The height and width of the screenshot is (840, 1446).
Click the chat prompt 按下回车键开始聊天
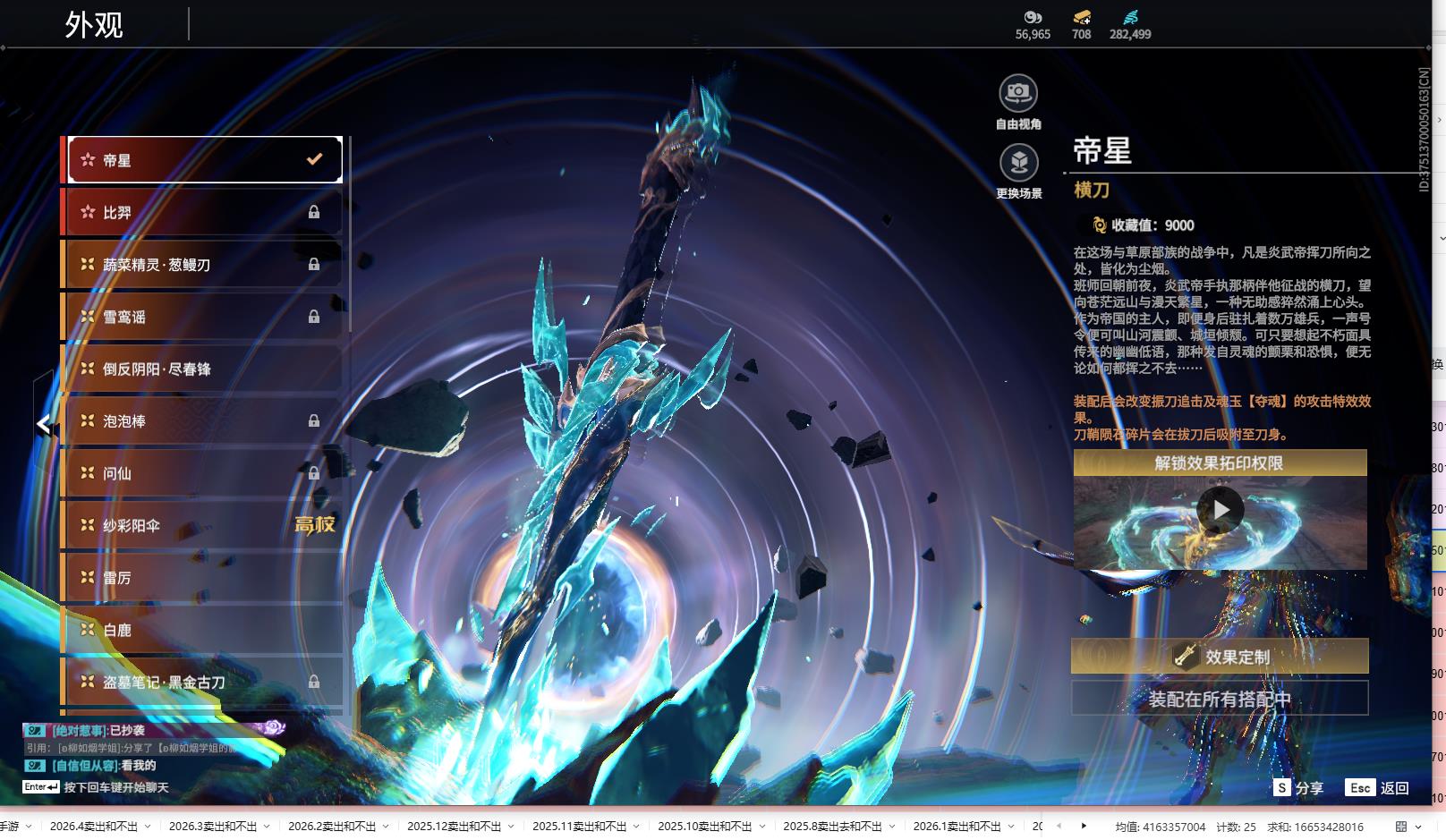point(116,787)
